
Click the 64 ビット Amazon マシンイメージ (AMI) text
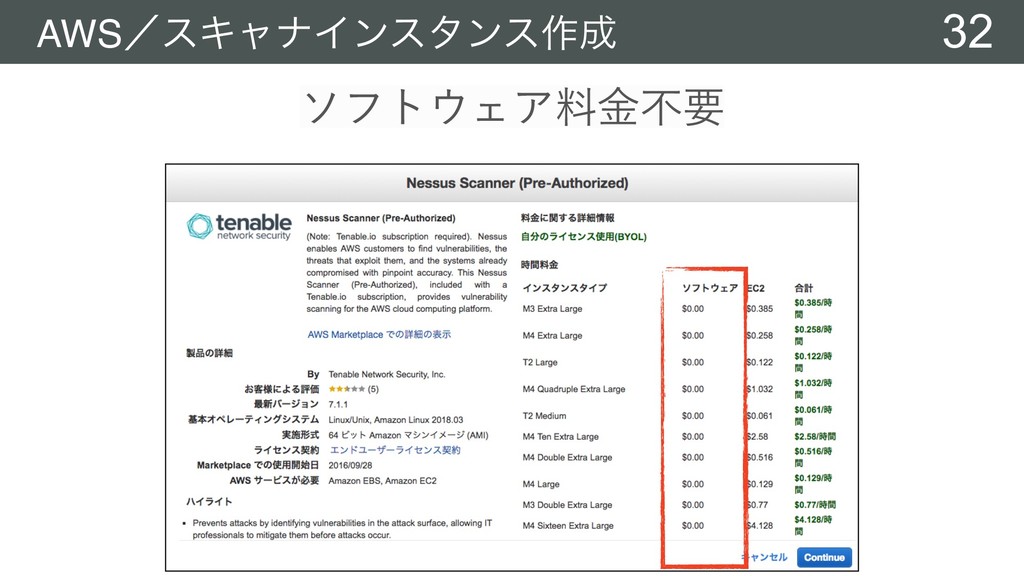(408, 435)
